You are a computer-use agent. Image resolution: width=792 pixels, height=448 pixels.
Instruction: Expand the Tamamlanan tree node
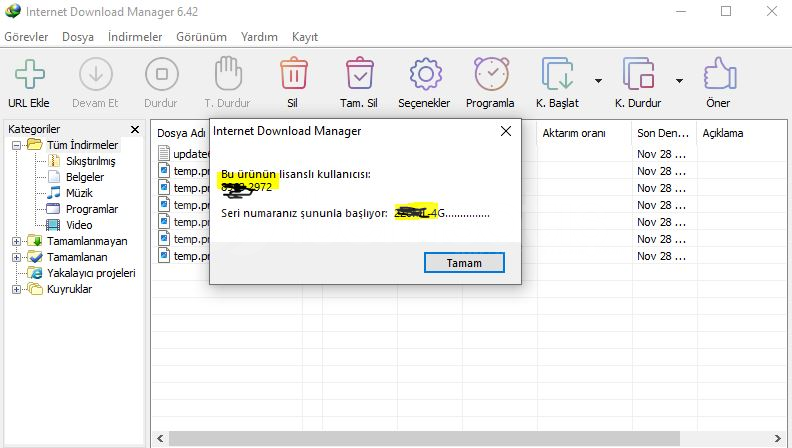pos(16,258)
